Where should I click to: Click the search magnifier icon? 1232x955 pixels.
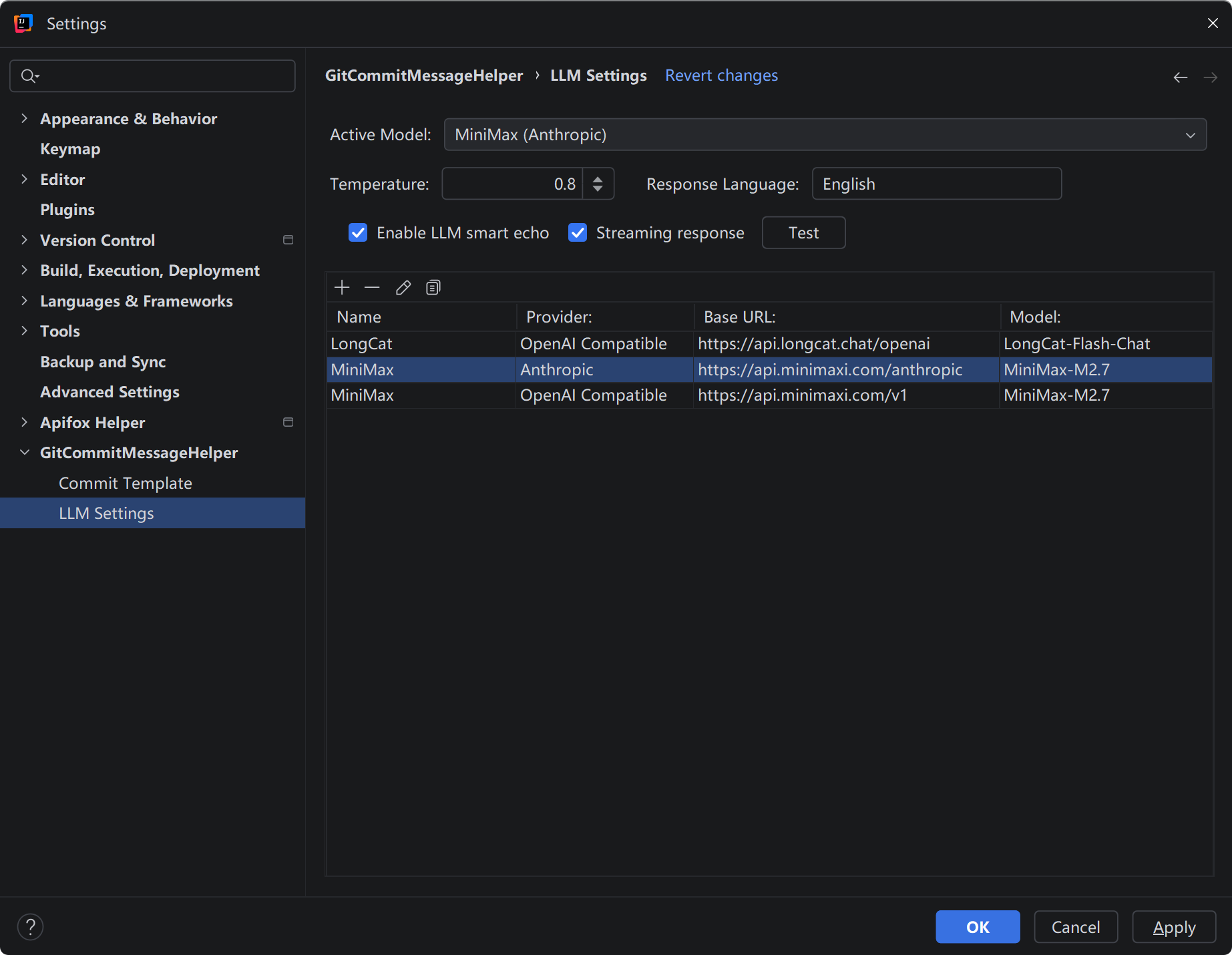coord(29,76)
